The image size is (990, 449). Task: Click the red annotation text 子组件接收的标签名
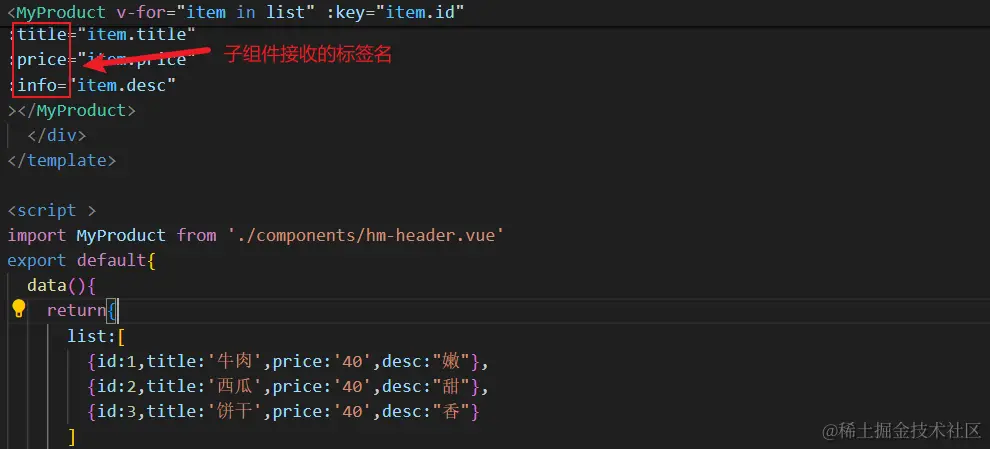[308, 55]
